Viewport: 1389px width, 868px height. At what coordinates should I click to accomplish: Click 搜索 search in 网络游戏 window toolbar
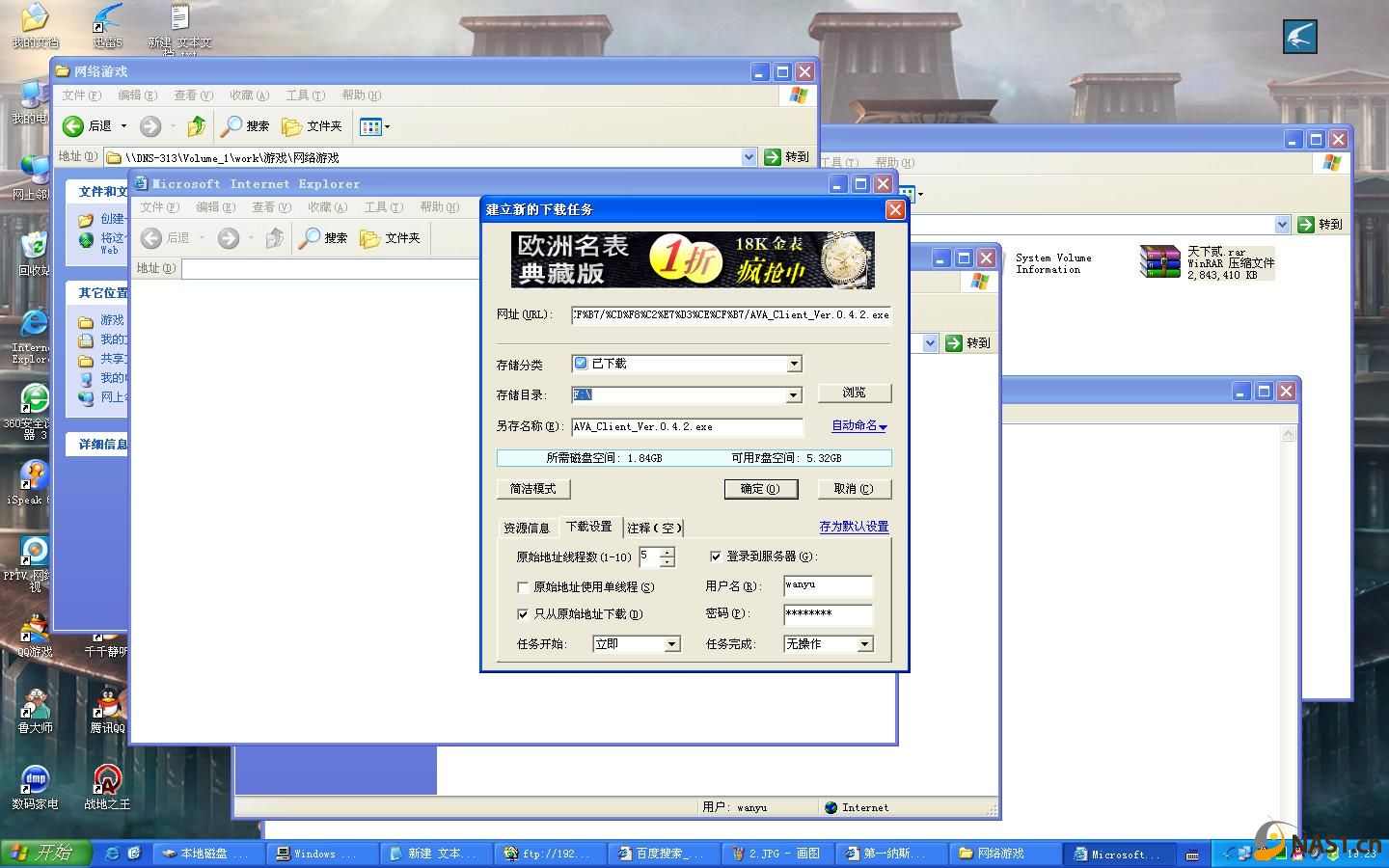click(x=246, y=126)
